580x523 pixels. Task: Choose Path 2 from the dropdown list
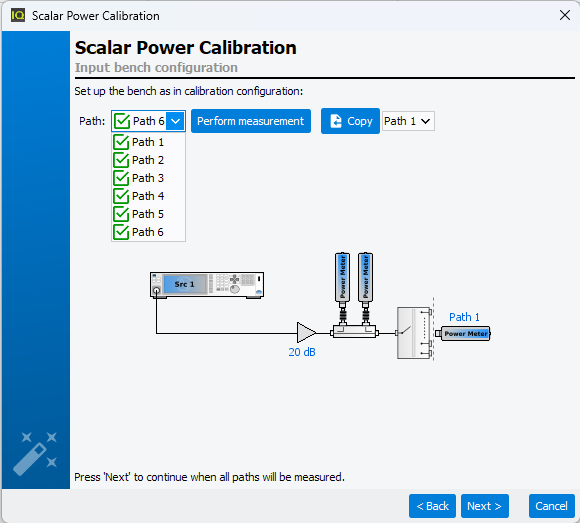click(148, 160)
